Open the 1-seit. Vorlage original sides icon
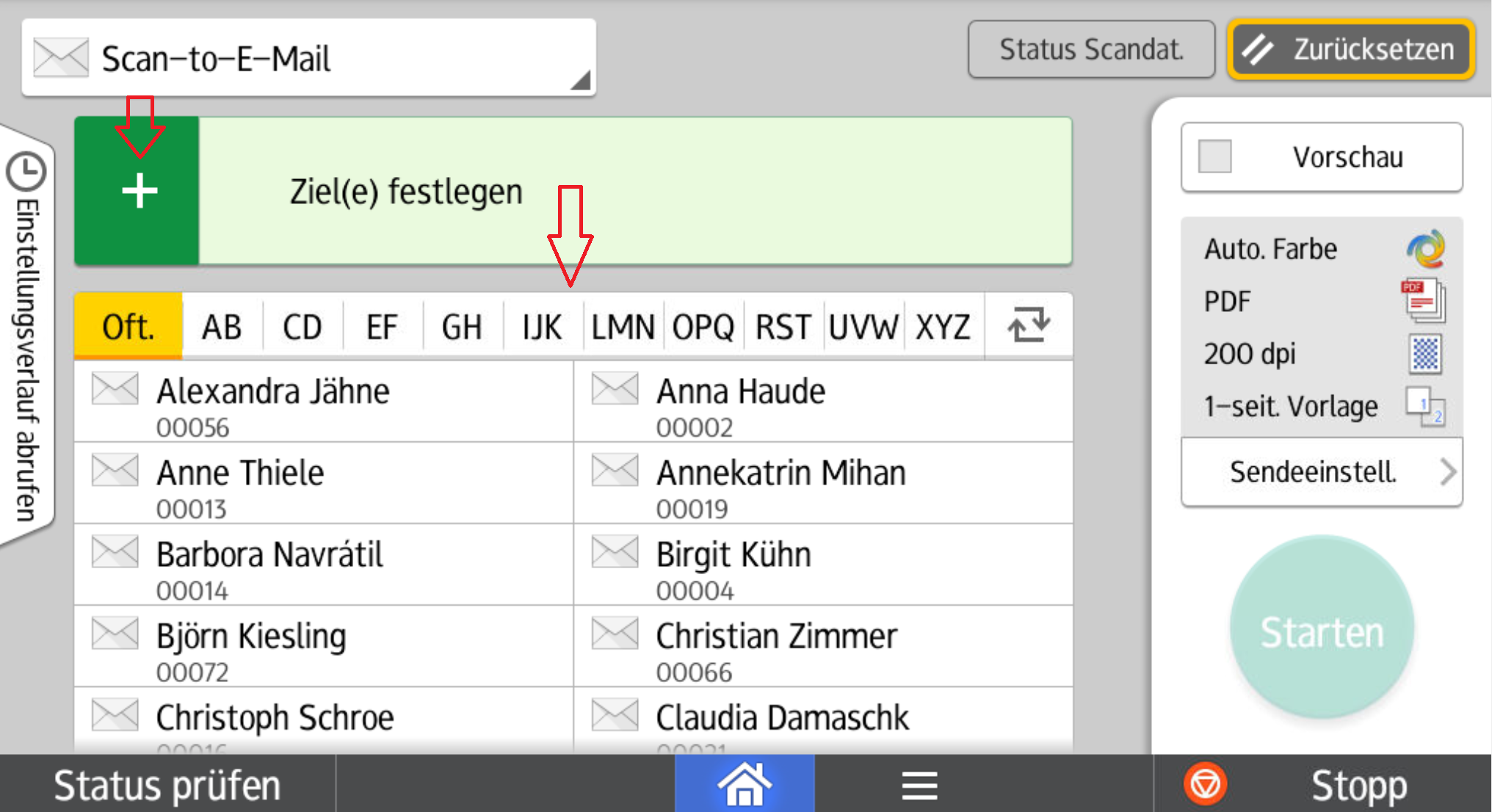1492x812 pixels. click(1425, 406)
